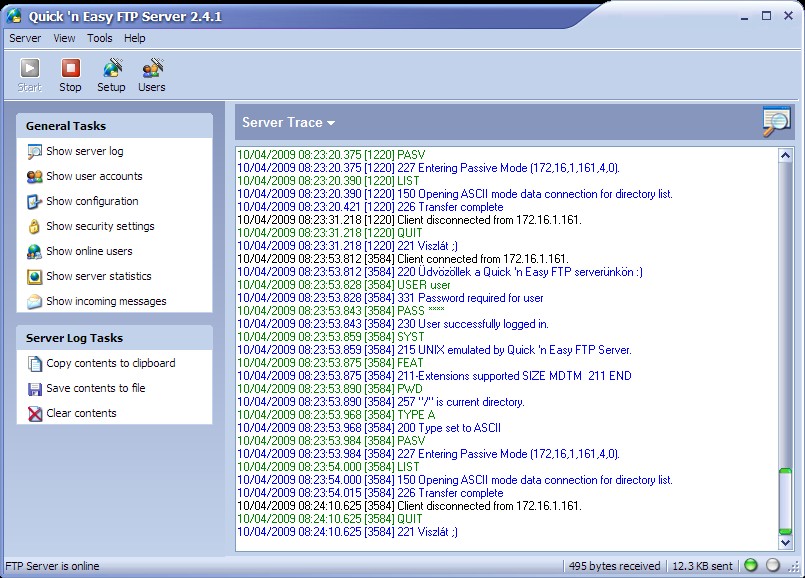This screenshot has width=805, height=578.
Task: Maximize the FTP Server window
Action: (766, 16)
